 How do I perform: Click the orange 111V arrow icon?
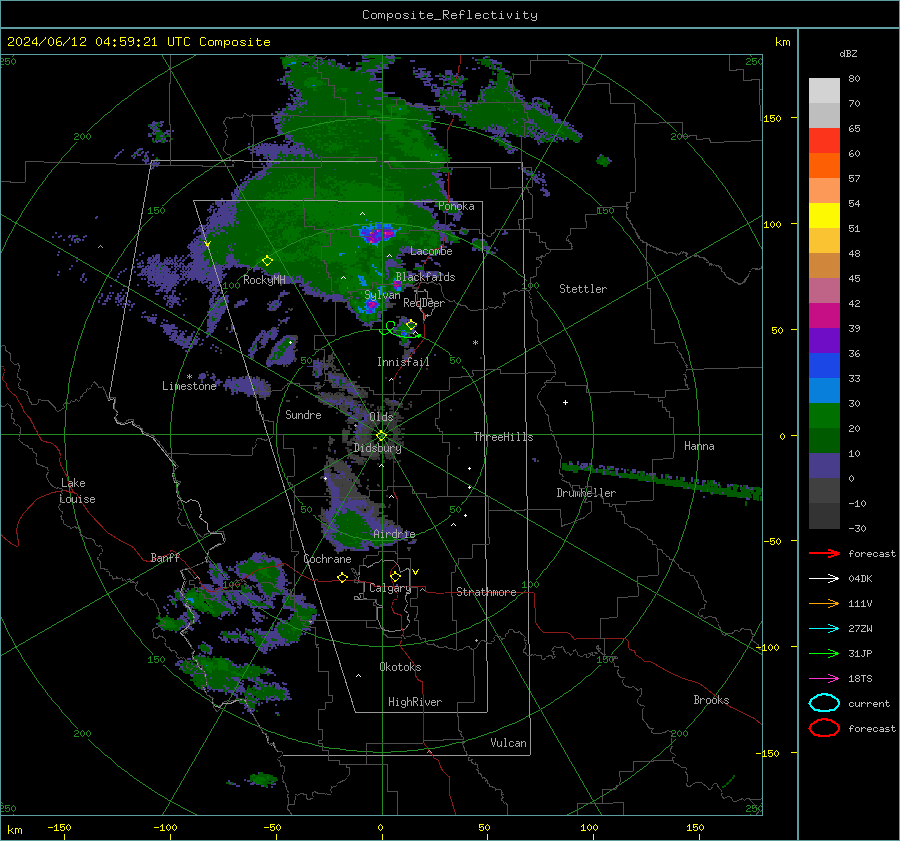pyautogui.click(x=824, y=603)
